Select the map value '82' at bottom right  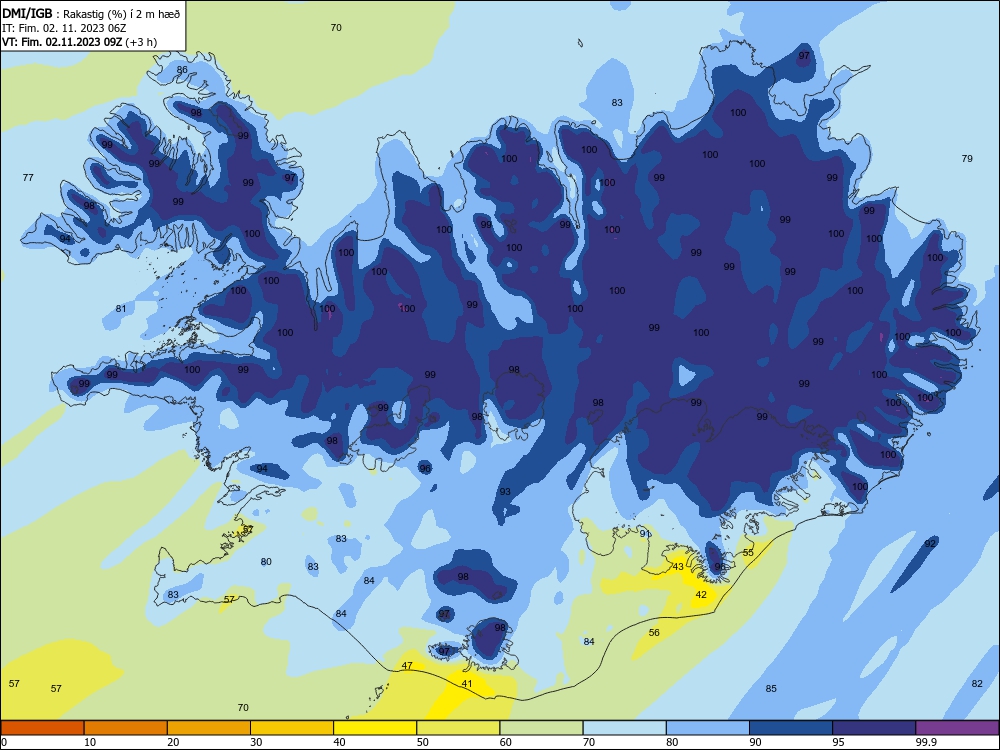977,684
